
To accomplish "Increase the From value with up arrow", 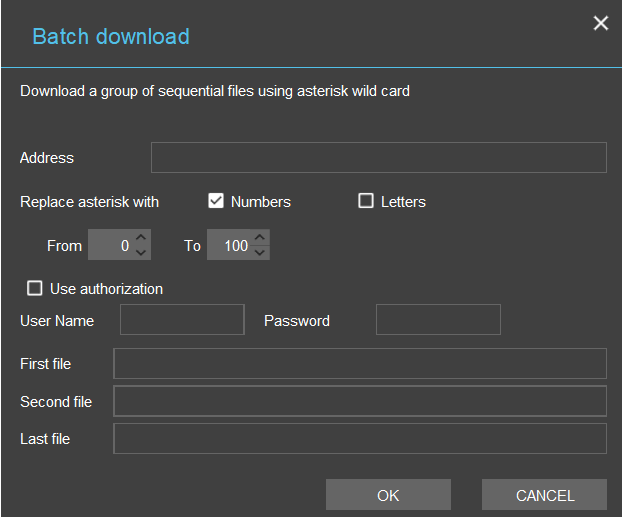I will tap(141, 238).
